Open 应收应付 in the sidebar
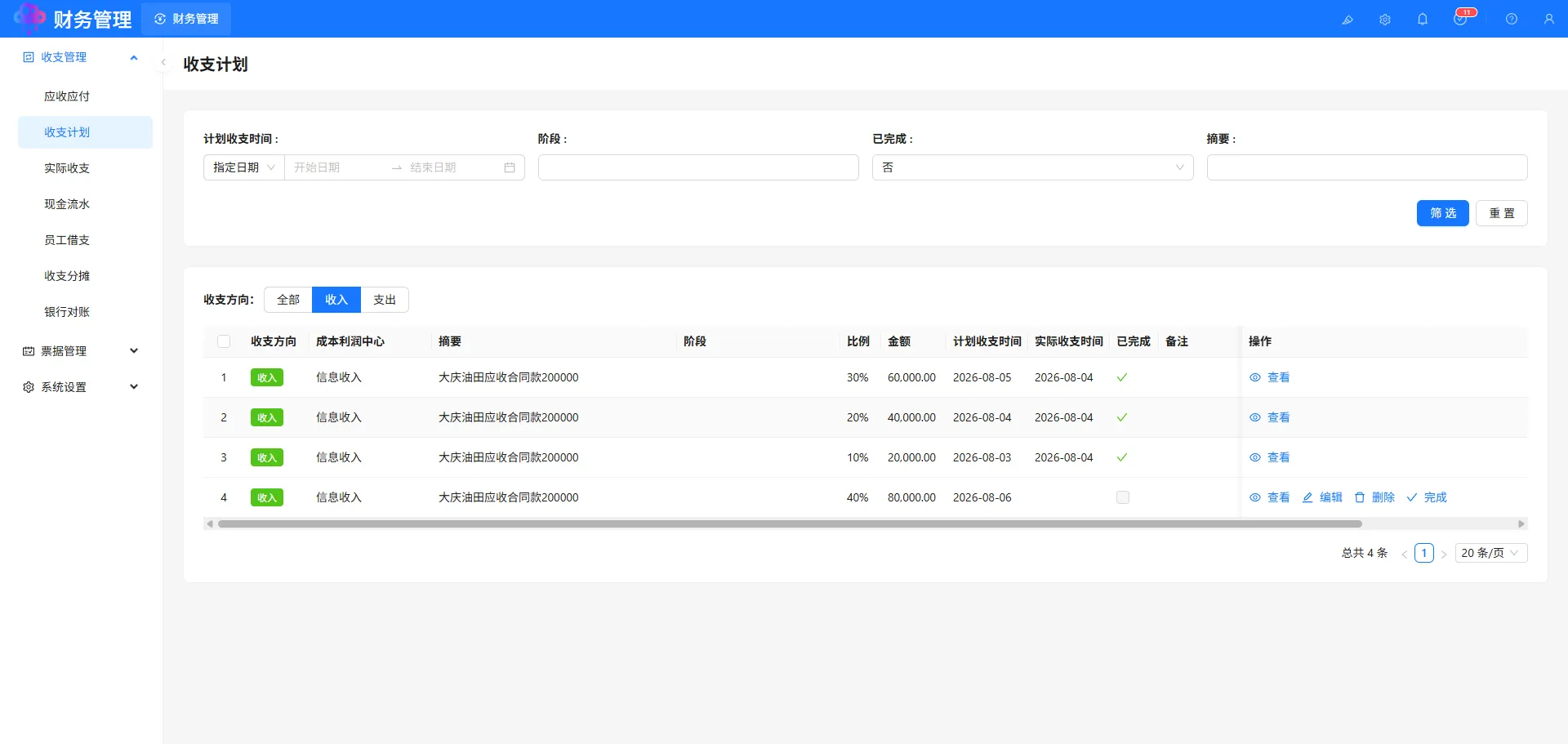 click(85, 96)
